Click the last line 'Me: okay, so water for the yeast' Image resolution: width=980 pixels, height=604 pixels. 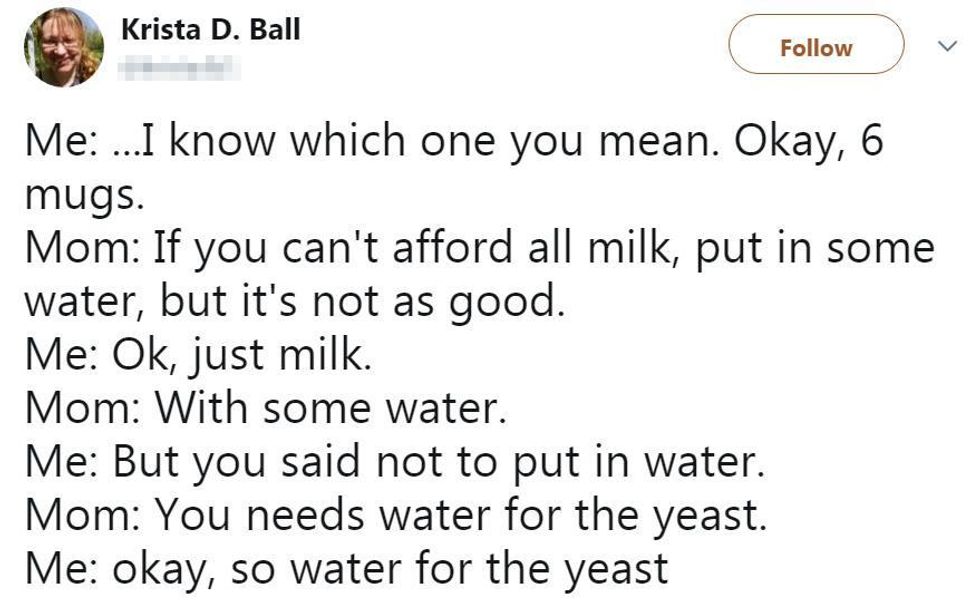(x=345, y=569)
